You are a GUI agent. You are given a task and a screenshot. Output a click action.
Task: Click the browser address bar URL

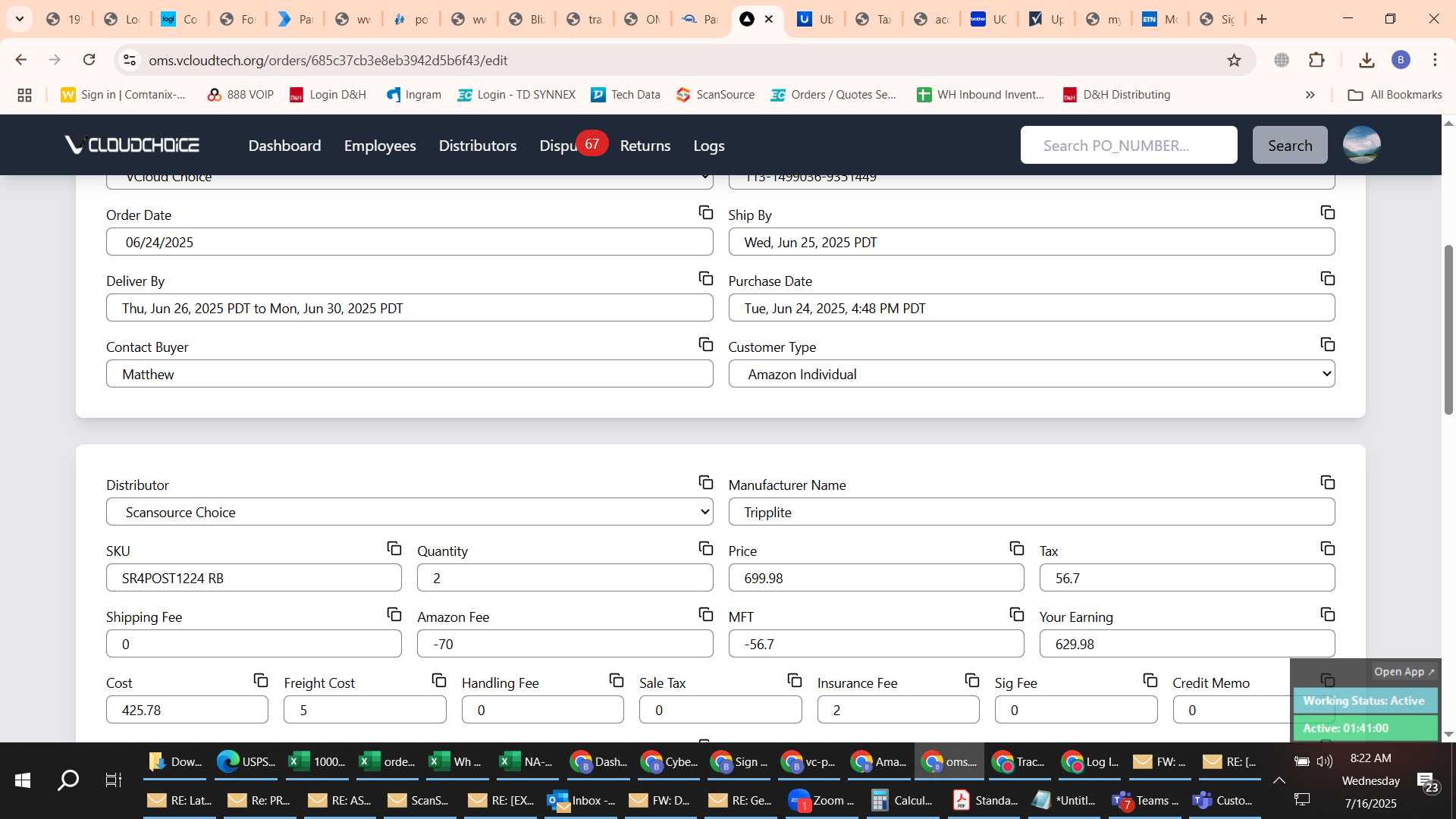(328, 60)
